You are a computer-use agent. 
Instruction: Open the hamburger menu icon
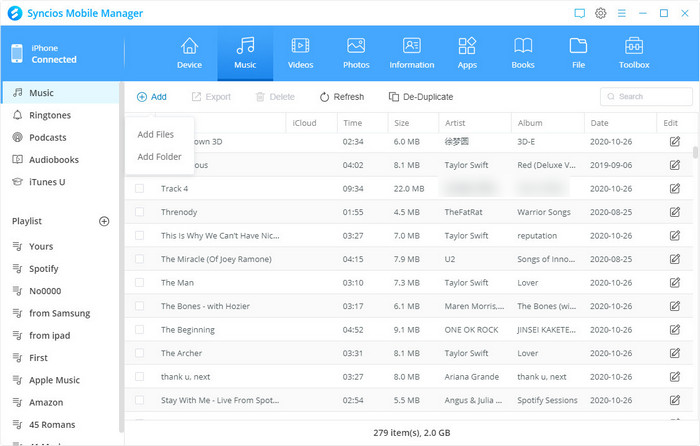coord(621,13)
